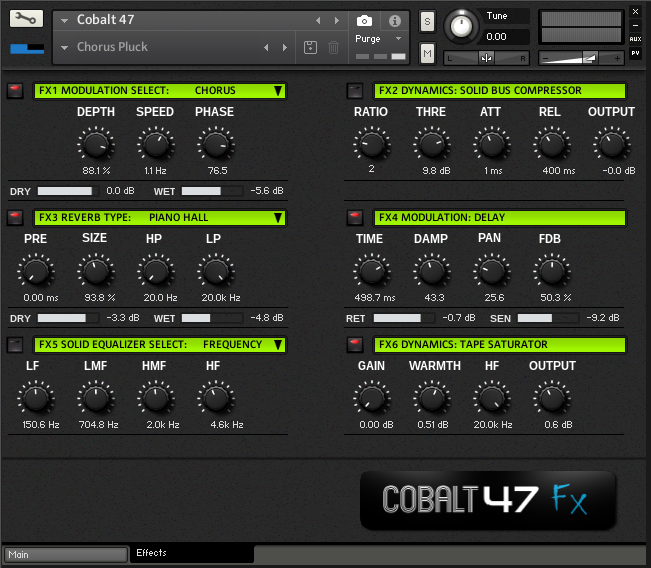Screen dimensions: 651x568
Task: Minimize instrument view with the minus icon
Action: [635, 25]
